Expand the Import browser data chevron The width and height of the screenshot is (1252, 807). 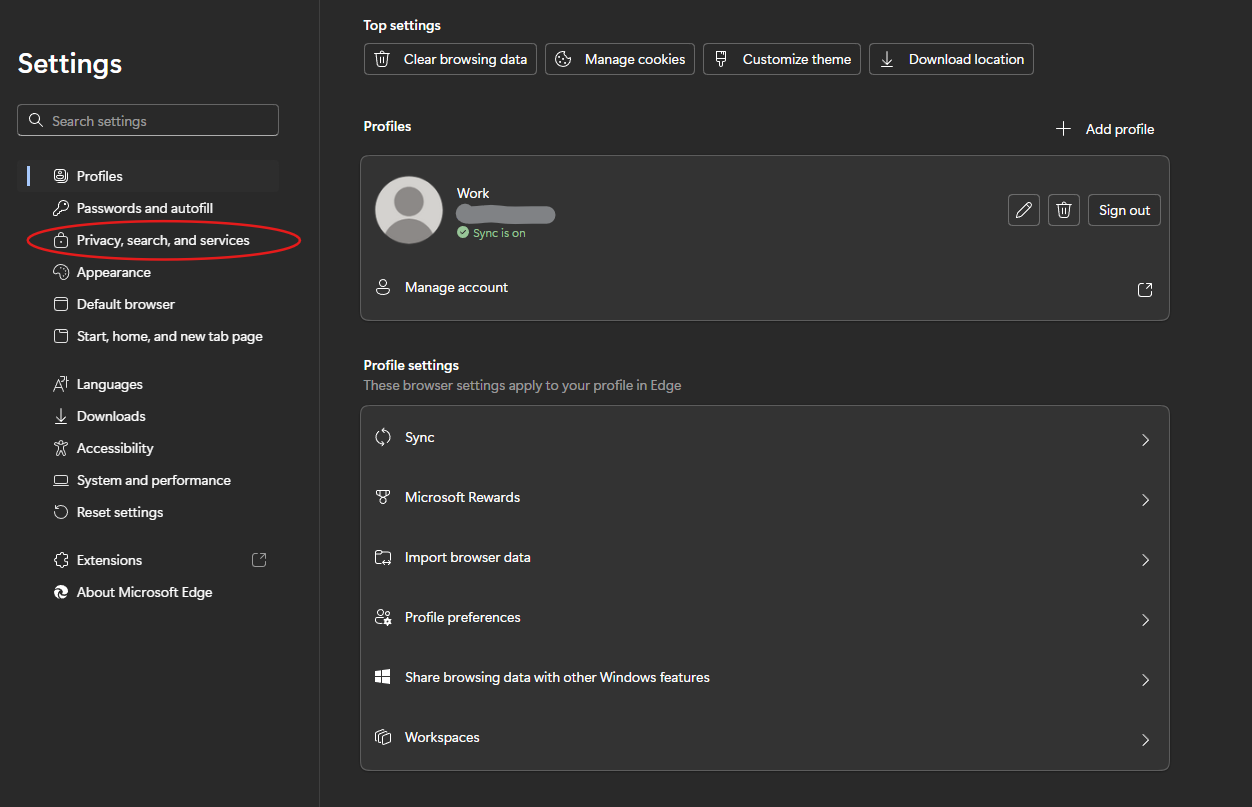tap(1145, 560)
